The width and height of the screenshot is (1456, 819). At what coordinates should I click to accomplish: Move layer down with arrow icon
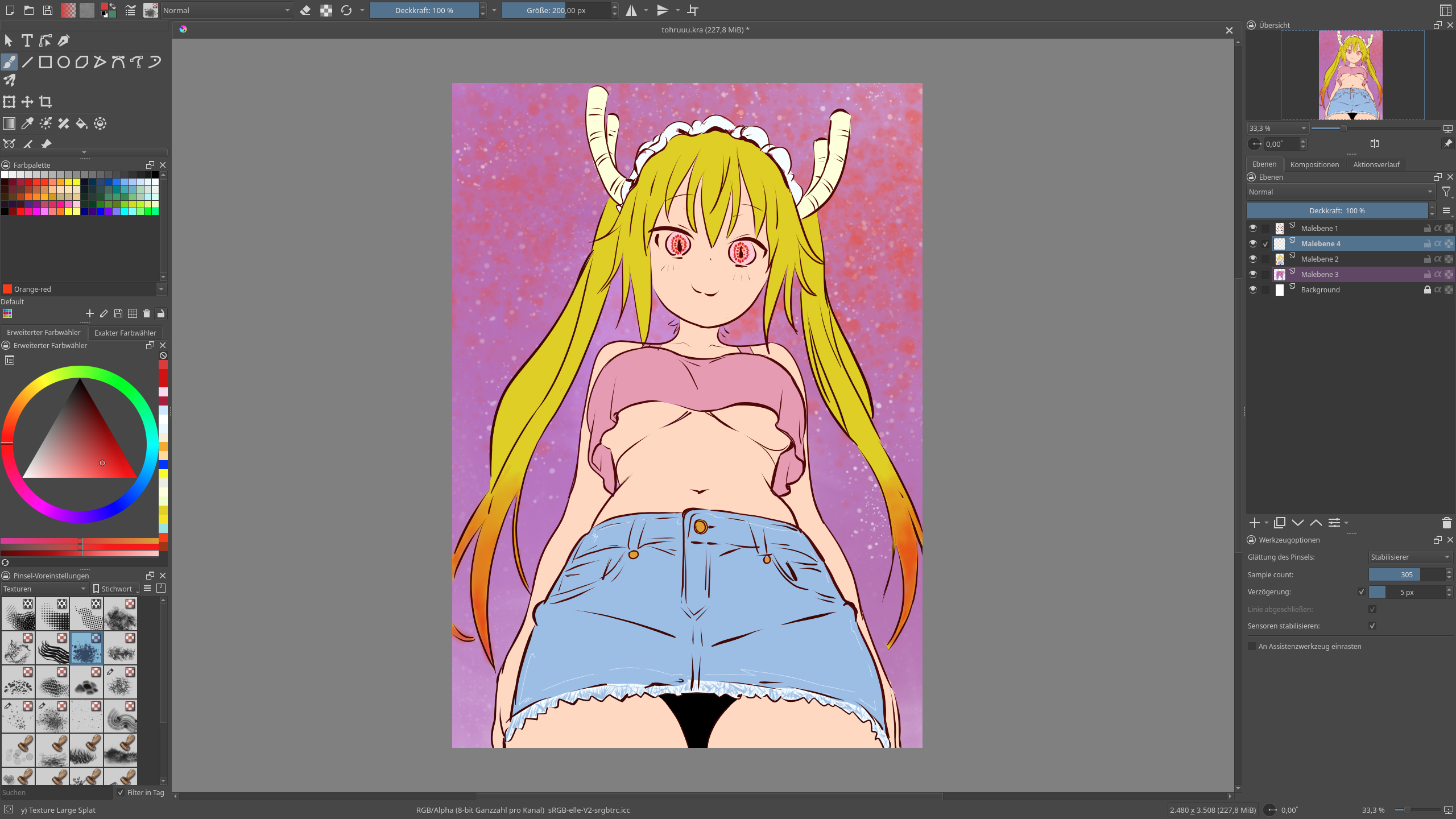(1298, 523)
